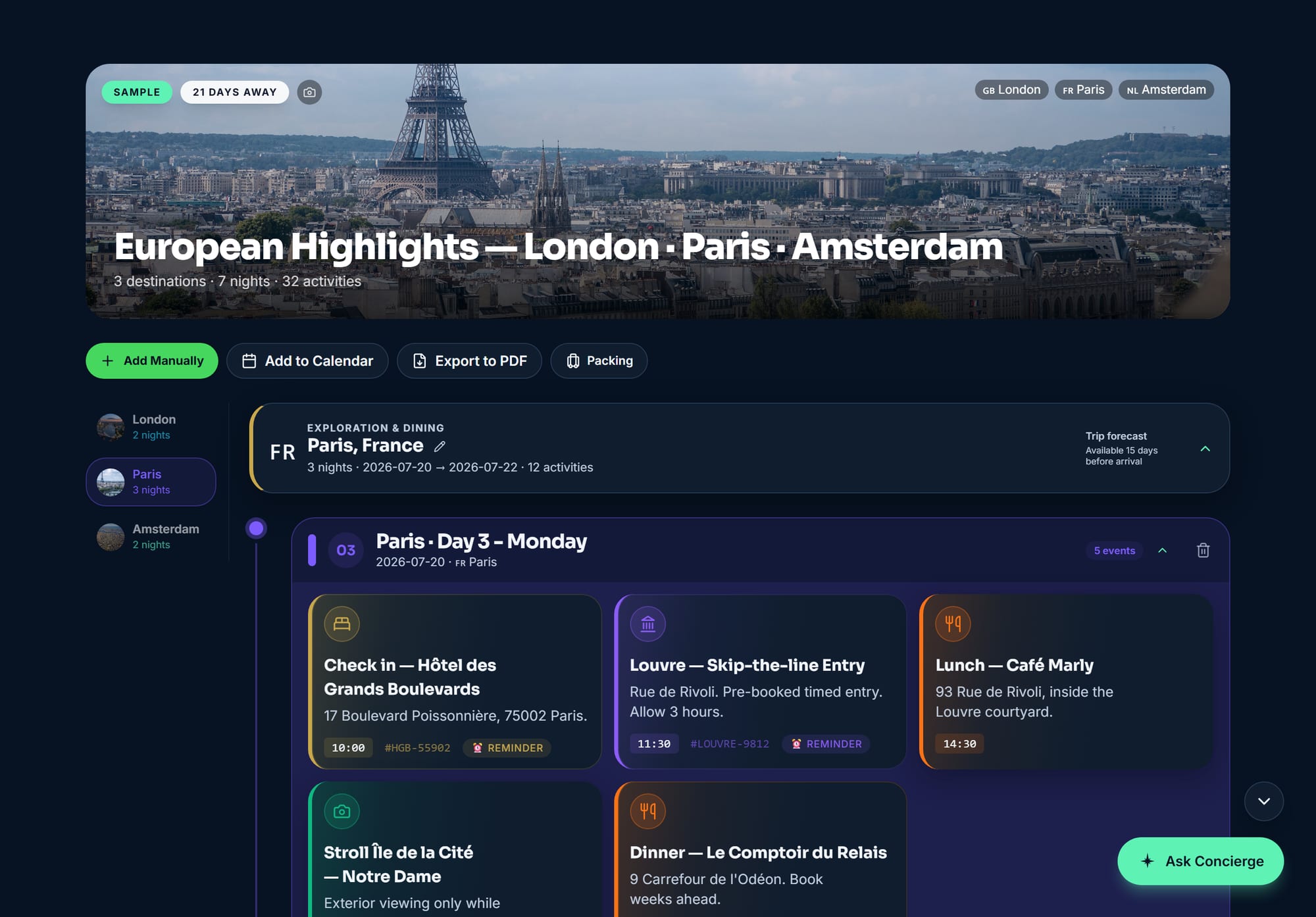Click the 5 events badge
Image resolution: width=1316 pixels, height=917 pixels.
tap(1114, 551)
